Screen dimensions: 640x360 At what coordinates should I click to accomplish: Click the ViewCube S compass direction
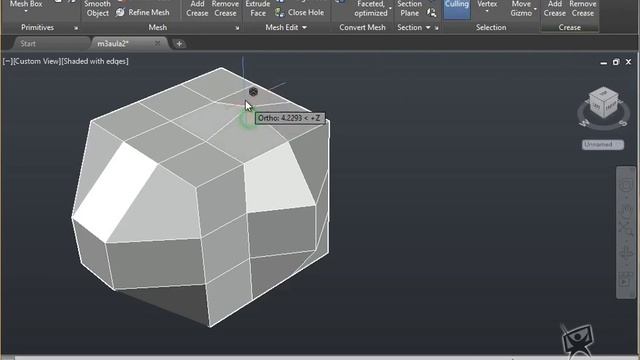(623, 123)
